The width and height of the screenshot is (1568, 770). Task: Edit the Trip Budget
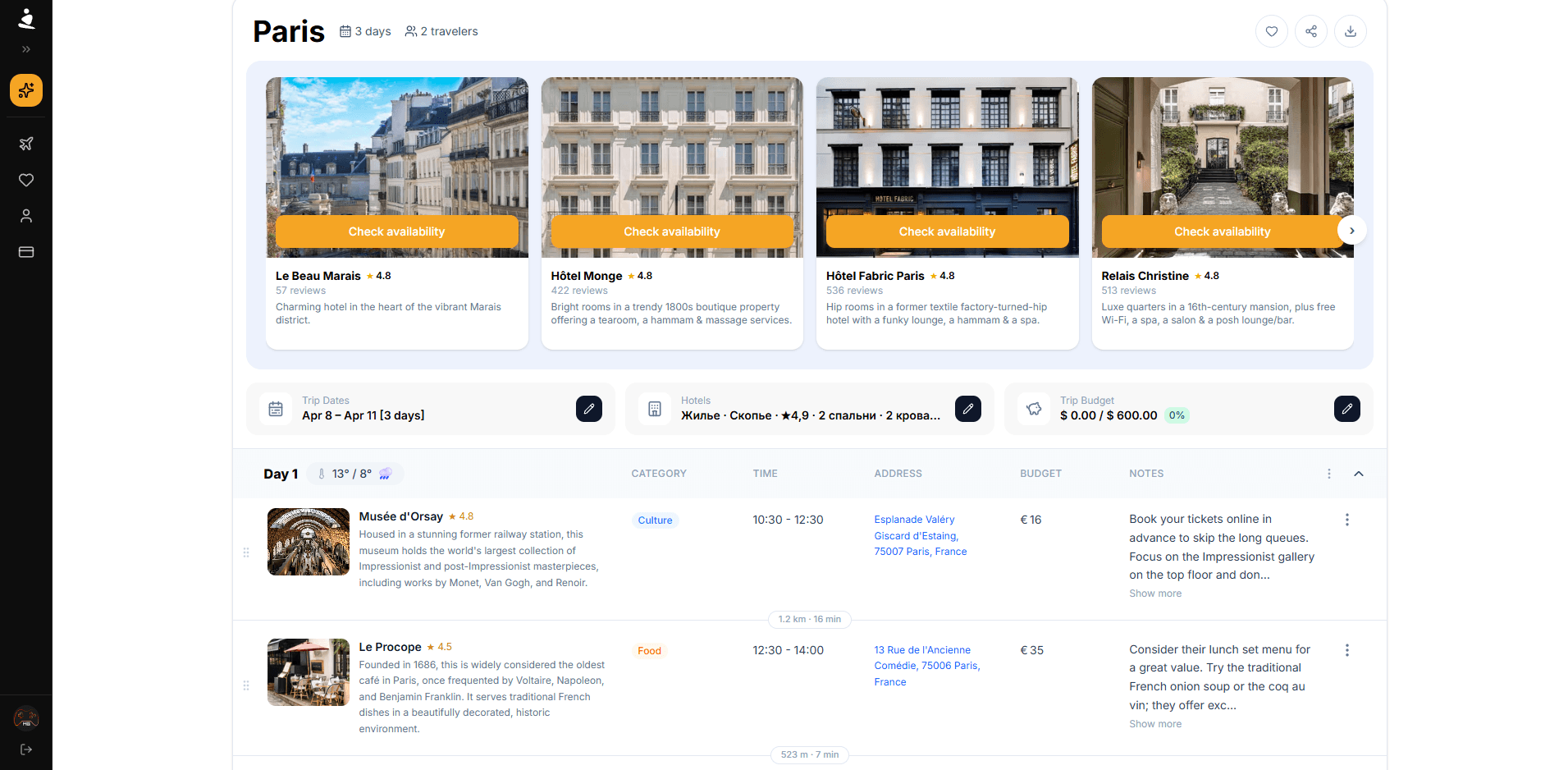1346,409
